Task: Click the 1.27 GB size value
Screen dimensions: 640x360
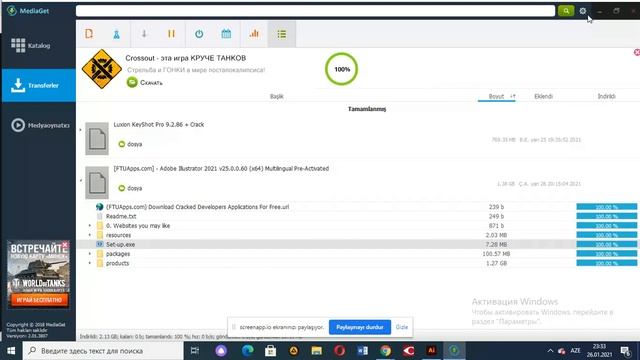Action: click(x=496, y=263)
